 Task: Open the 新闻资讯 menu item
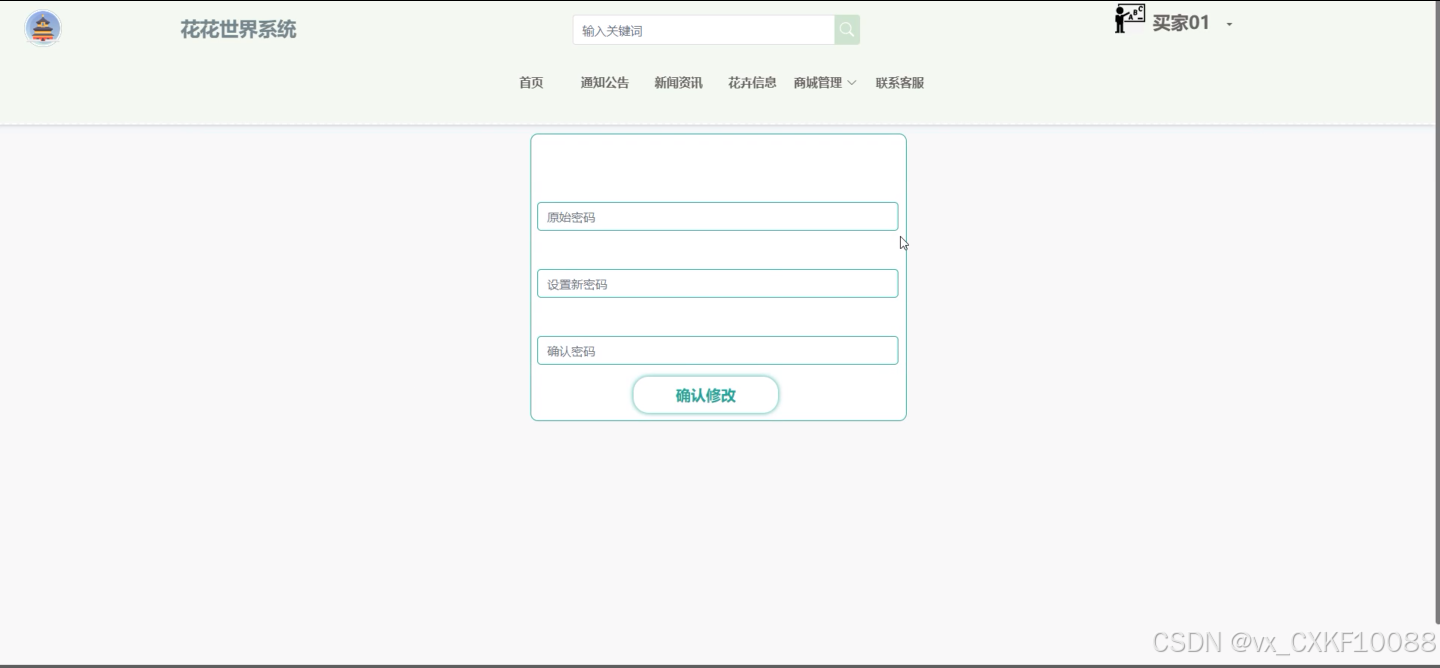[x=678, y=83]
